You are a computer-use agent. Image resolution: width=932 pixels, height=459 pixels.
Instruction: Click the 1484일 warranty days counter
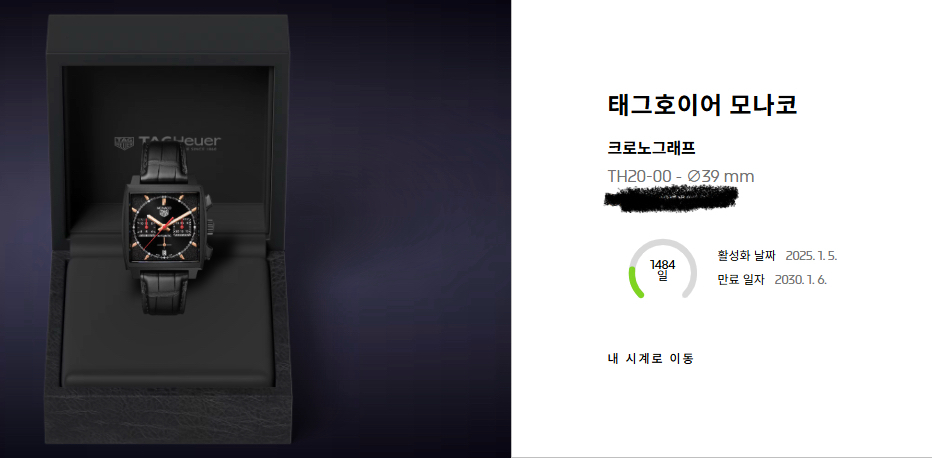pyautogui.click(x=663, y=269)
